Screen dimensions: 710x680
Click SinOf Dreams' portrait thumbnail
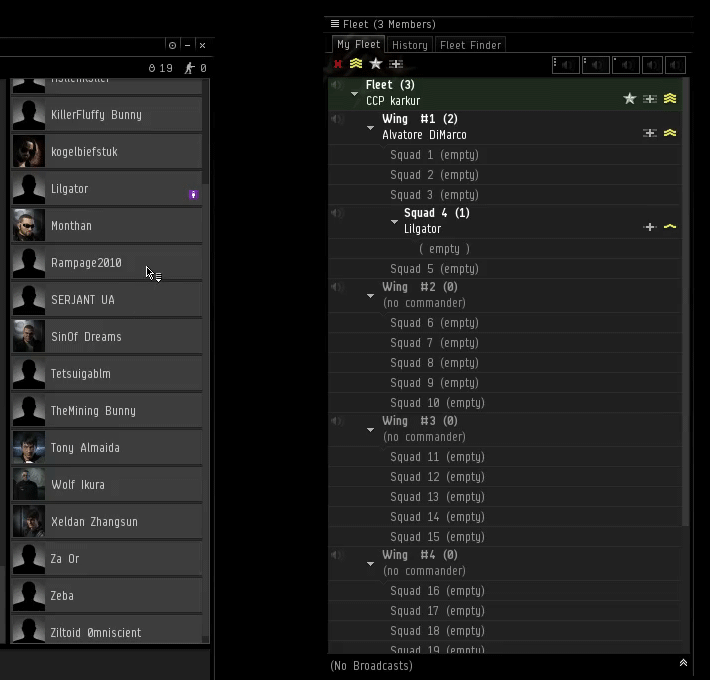[x=29, y=336]
